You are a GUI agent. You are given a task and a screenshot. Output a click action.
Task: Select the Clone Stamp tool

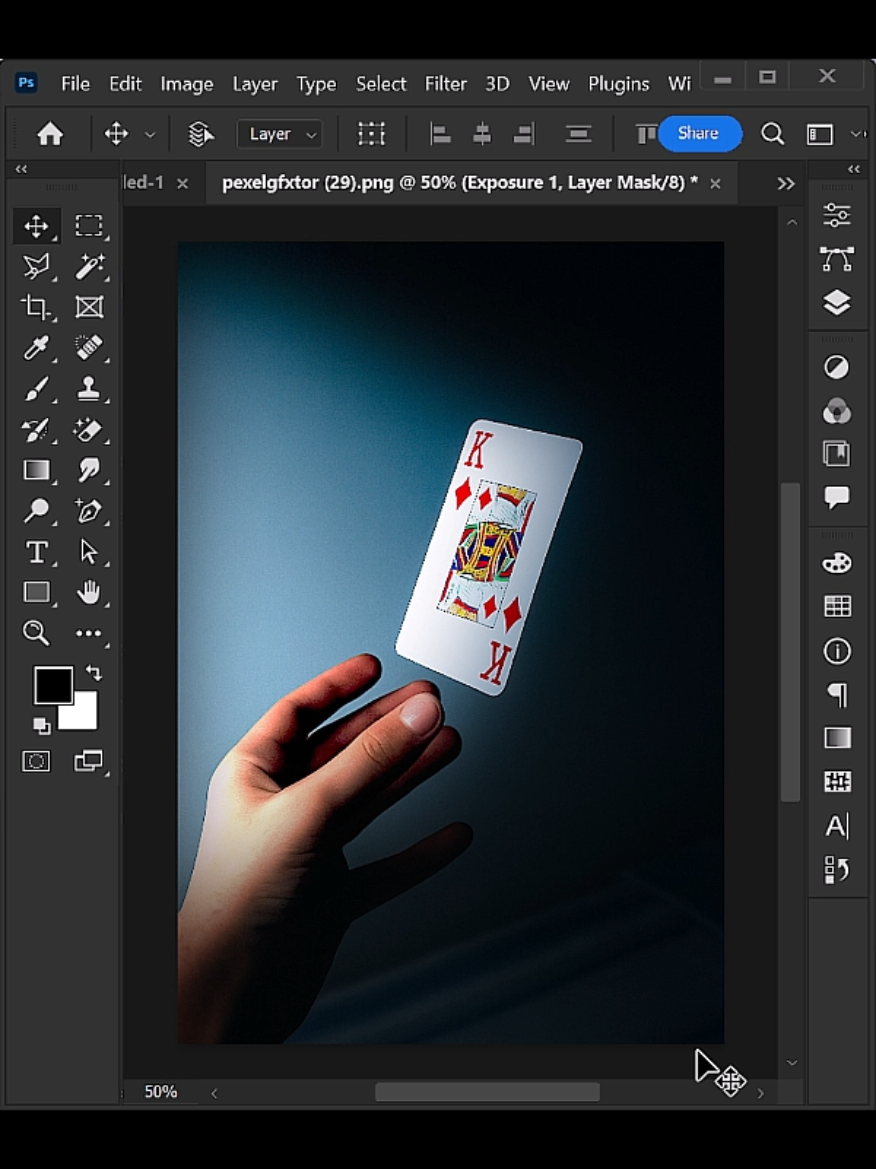pyautogui.click(x=89, y=389)
